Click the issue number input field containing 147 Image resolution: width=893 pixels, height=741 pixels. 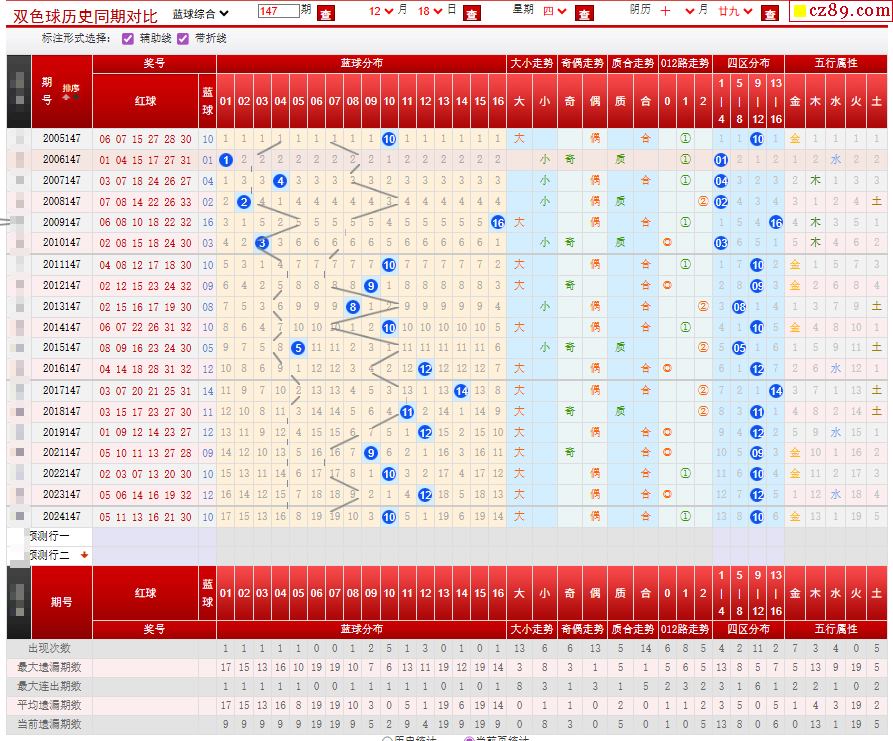click(278, 11)
